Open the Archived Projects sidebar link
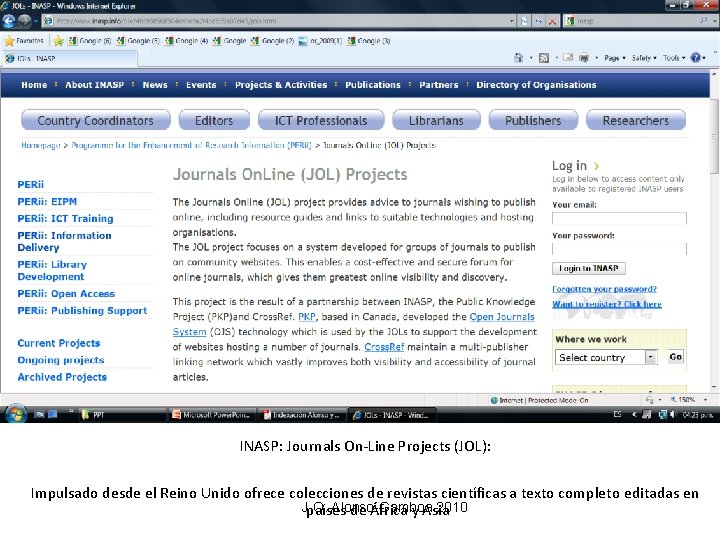 pyautogui.click(x=62, y=377)
